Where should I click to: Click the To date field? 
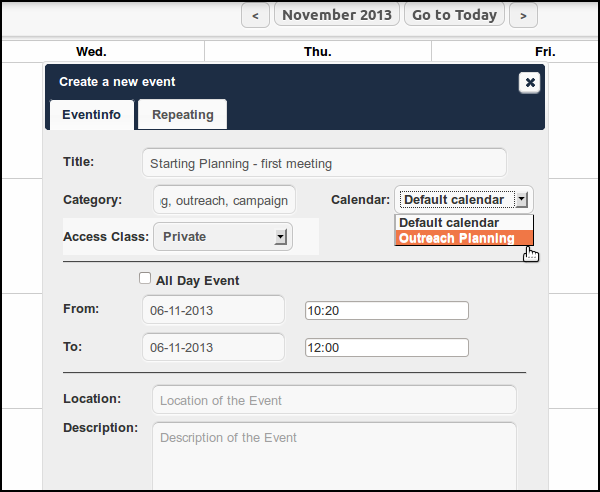tap(213, 348)
